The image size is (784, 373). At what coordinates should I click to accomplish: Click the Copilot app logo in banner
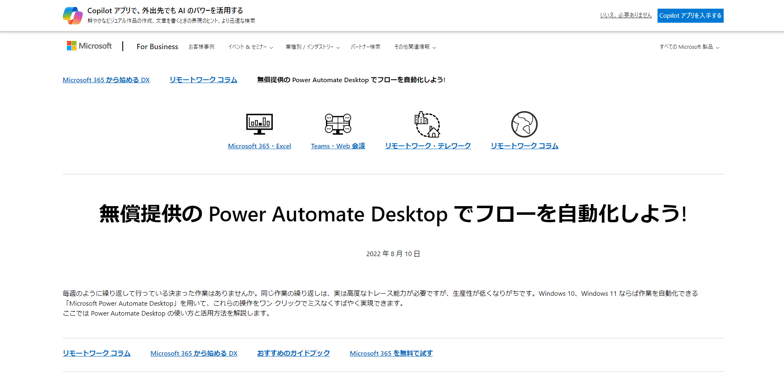pyautogui.click(x=72, y=16)
